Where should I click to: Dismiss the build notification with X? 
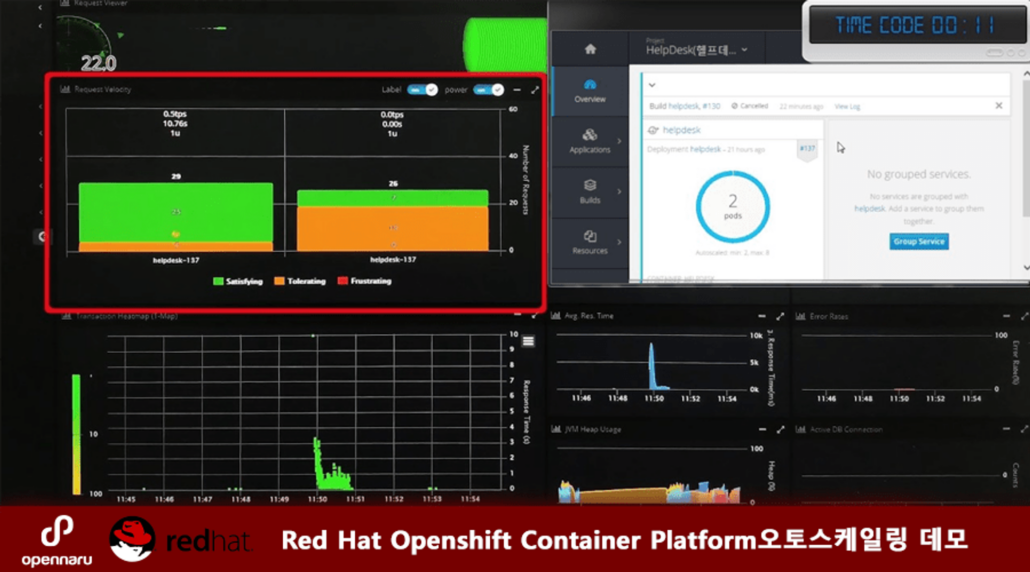[x=998, y=106]
